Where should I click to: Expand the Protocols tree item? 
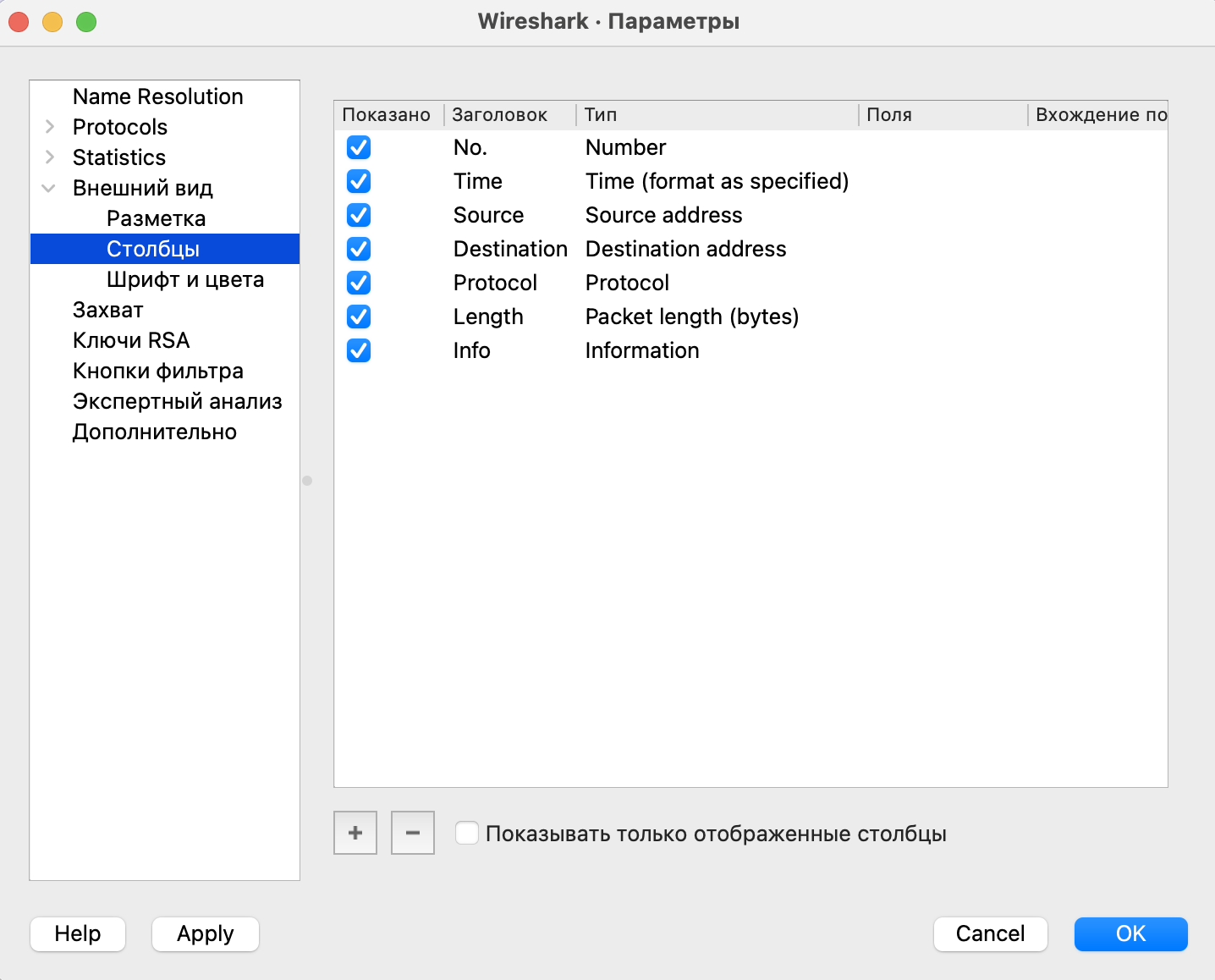click(50, 127)
